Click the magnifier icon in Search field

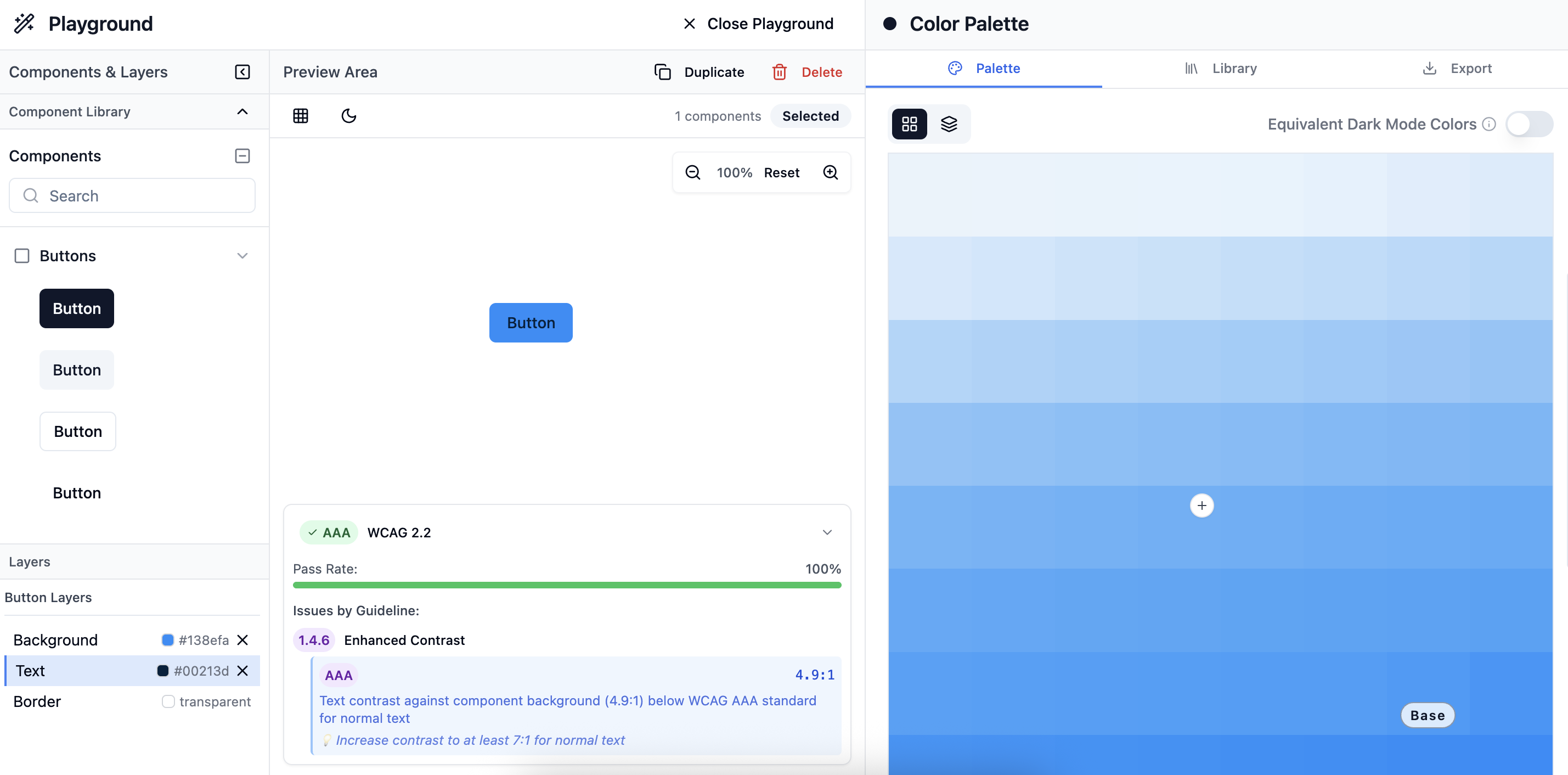30,195
